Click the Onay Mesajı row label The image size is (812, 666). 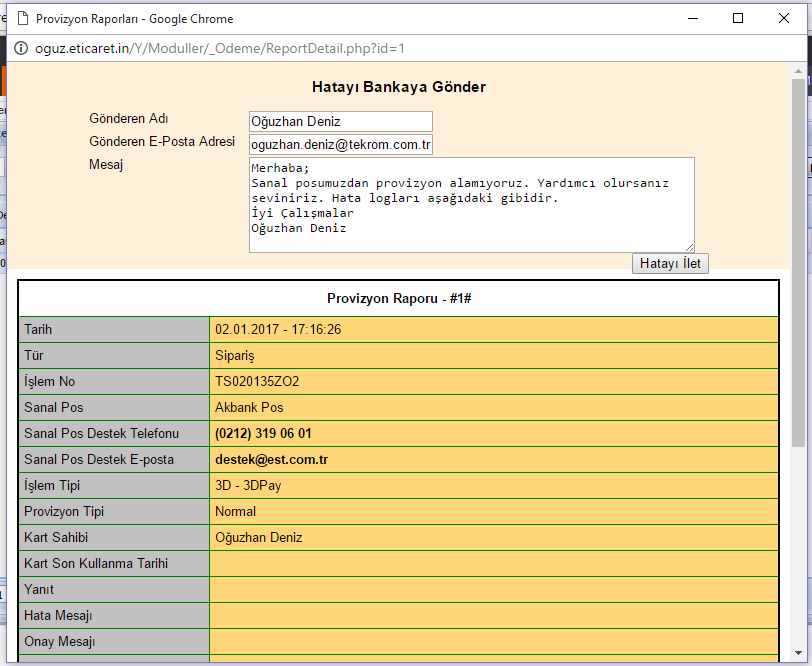point(60,642)
